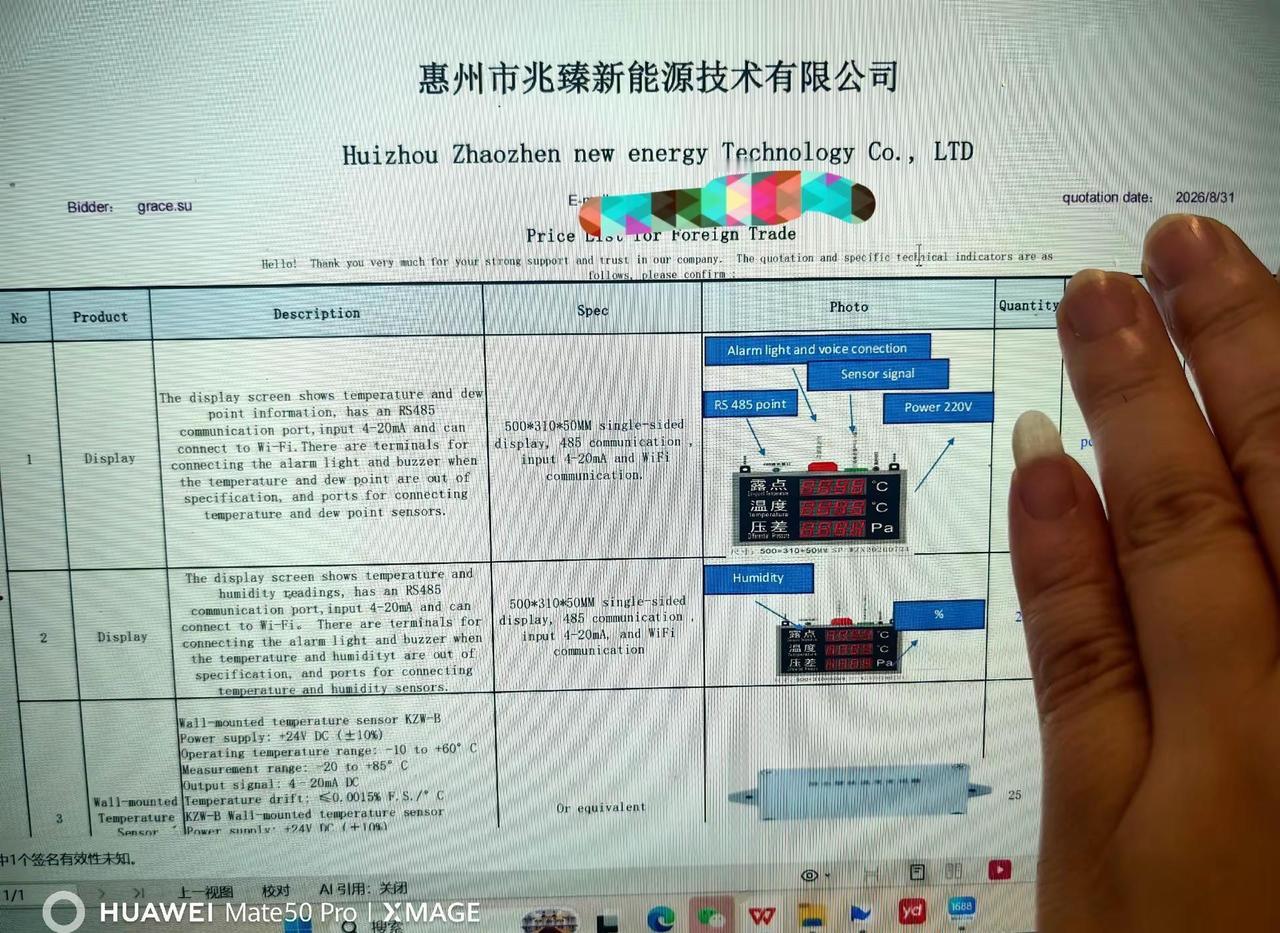Open the 1688 app on taskbar
Image resolution: width=1280 pixels, height=933 pixels.
[x=961, y=908]
